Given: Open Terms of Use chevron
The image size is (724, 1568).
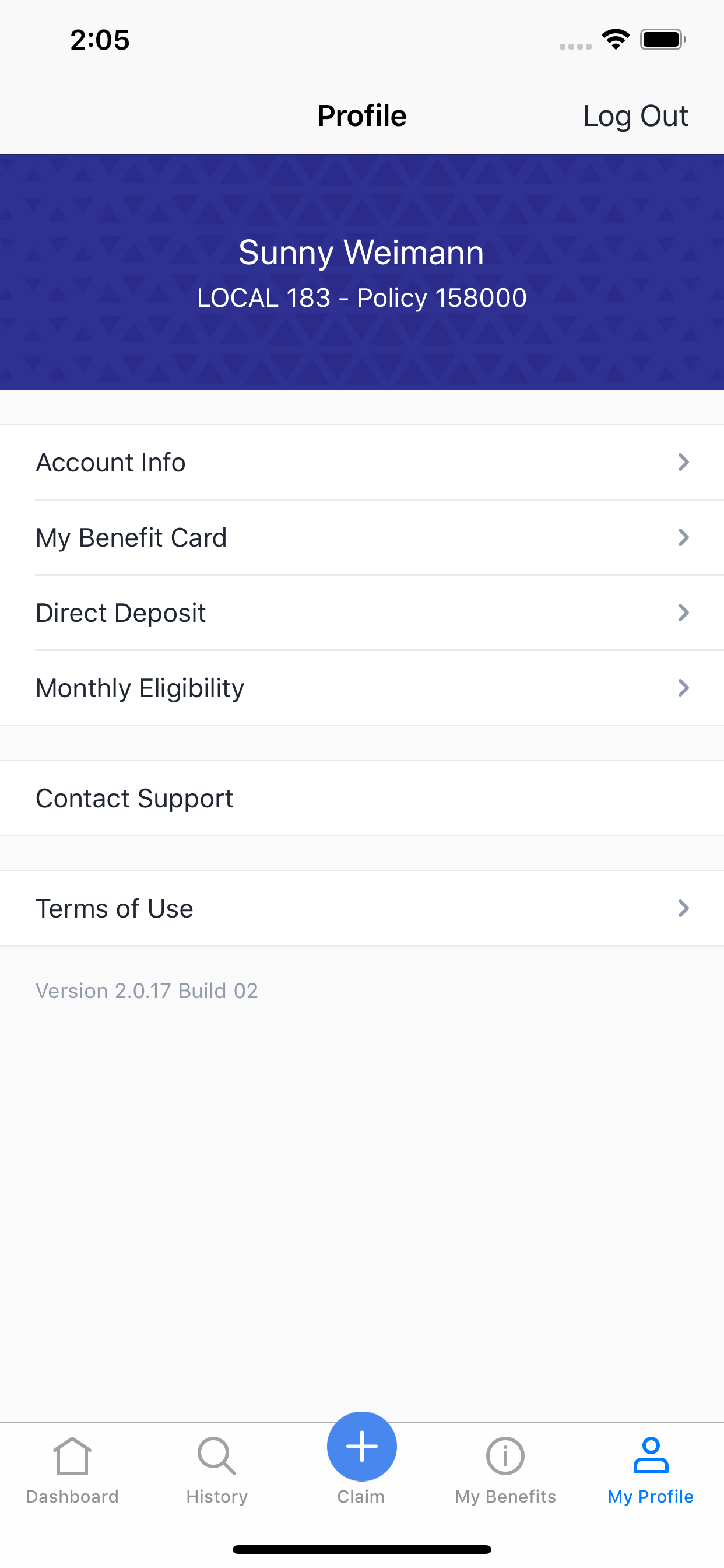Looking at the screenshot, I should pos(683,908).
